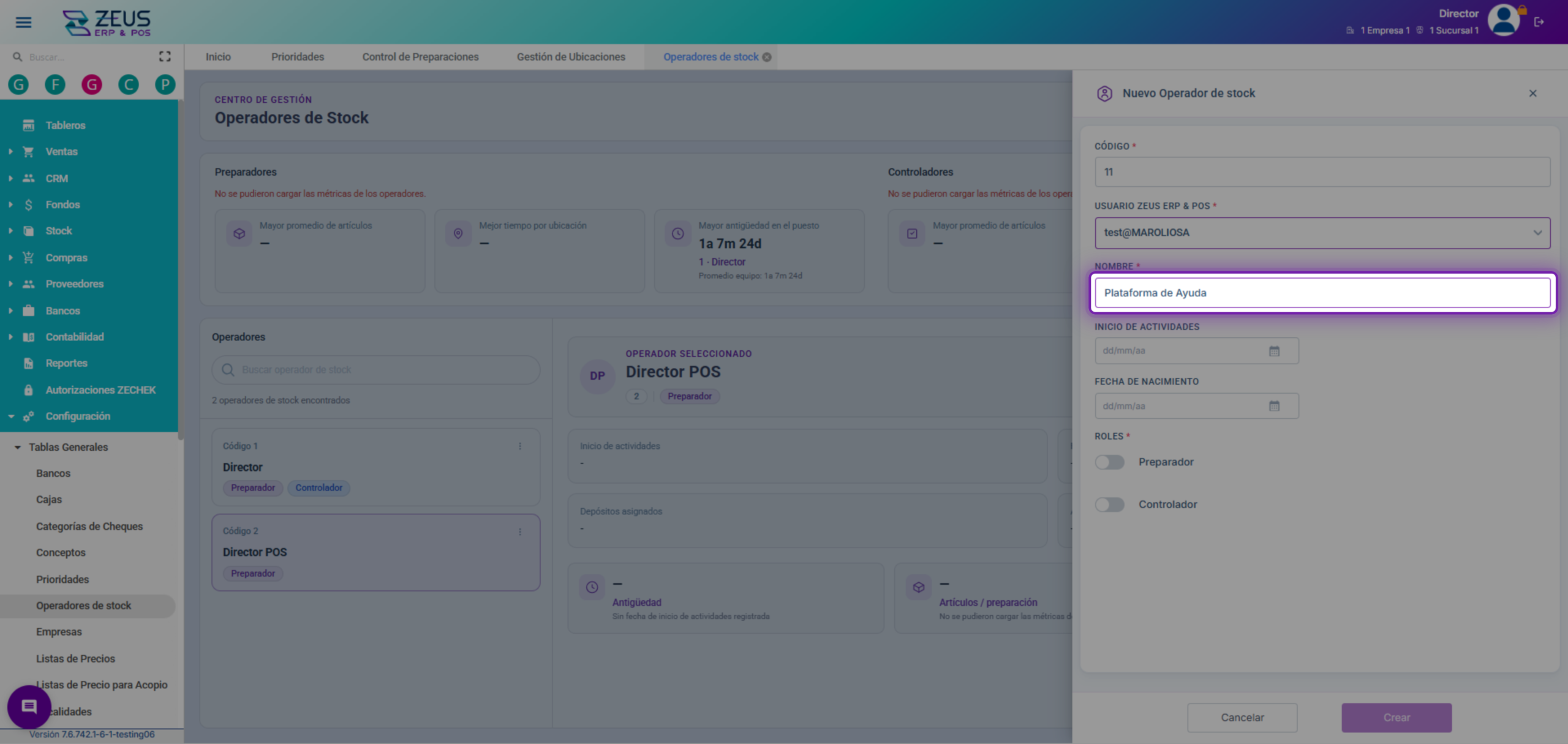The height and width of the screenshot is (744, 1568).
Task: Open the chat support bubble icon
Action: (29, 707)
